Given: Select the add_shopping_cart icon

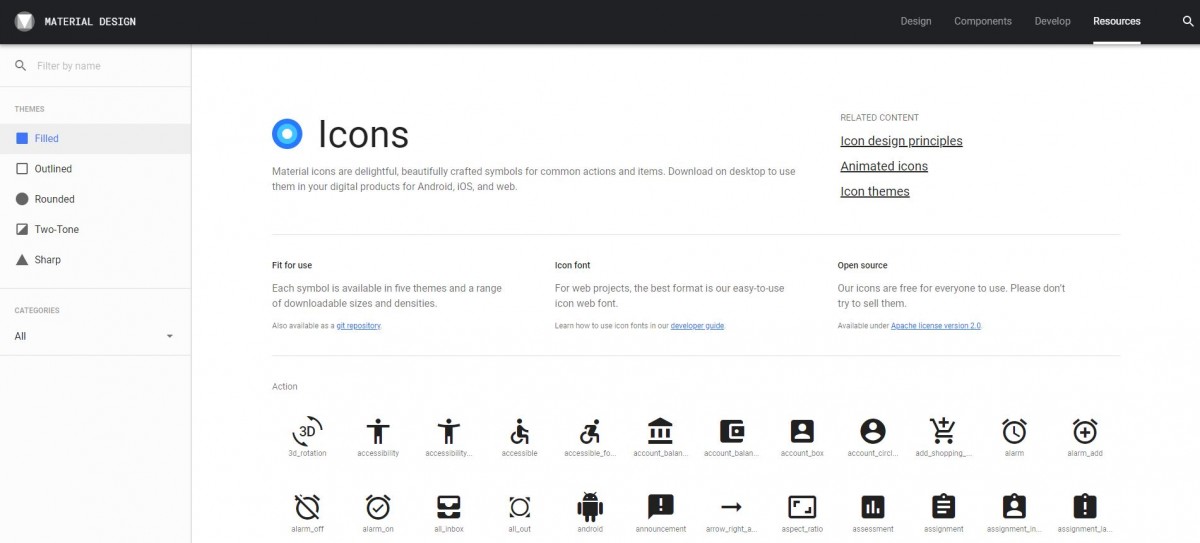Looking at the screenshot, I should (943, 431).
